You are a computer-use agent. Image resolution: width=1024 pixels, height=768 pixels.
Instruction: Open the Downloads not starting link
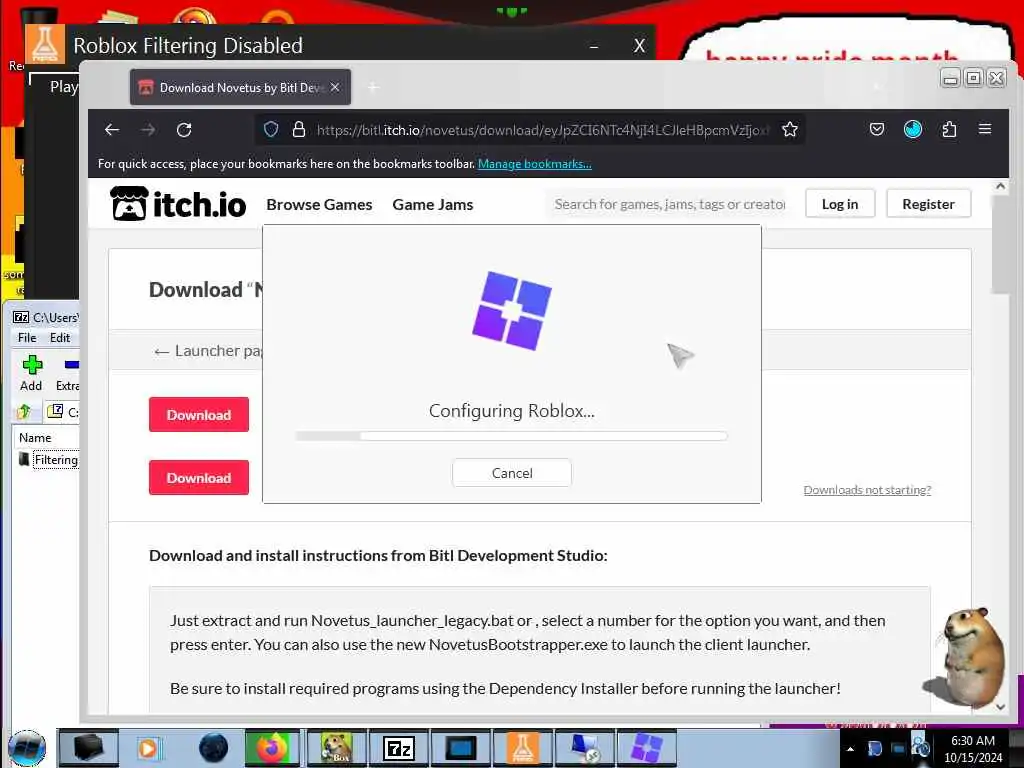[867, 490]
